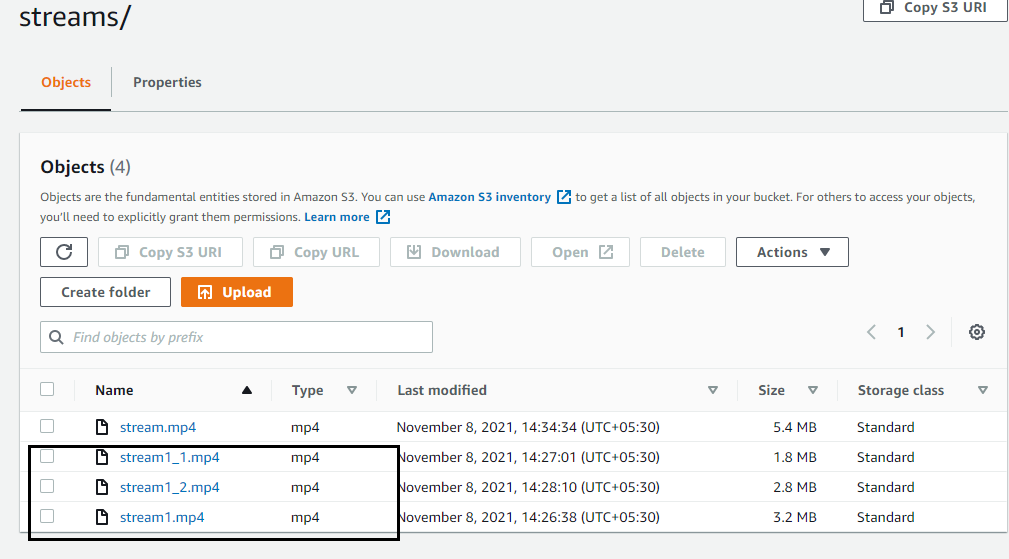
Task: Click the 2.8 MB size value
Action: coord(794,488)
